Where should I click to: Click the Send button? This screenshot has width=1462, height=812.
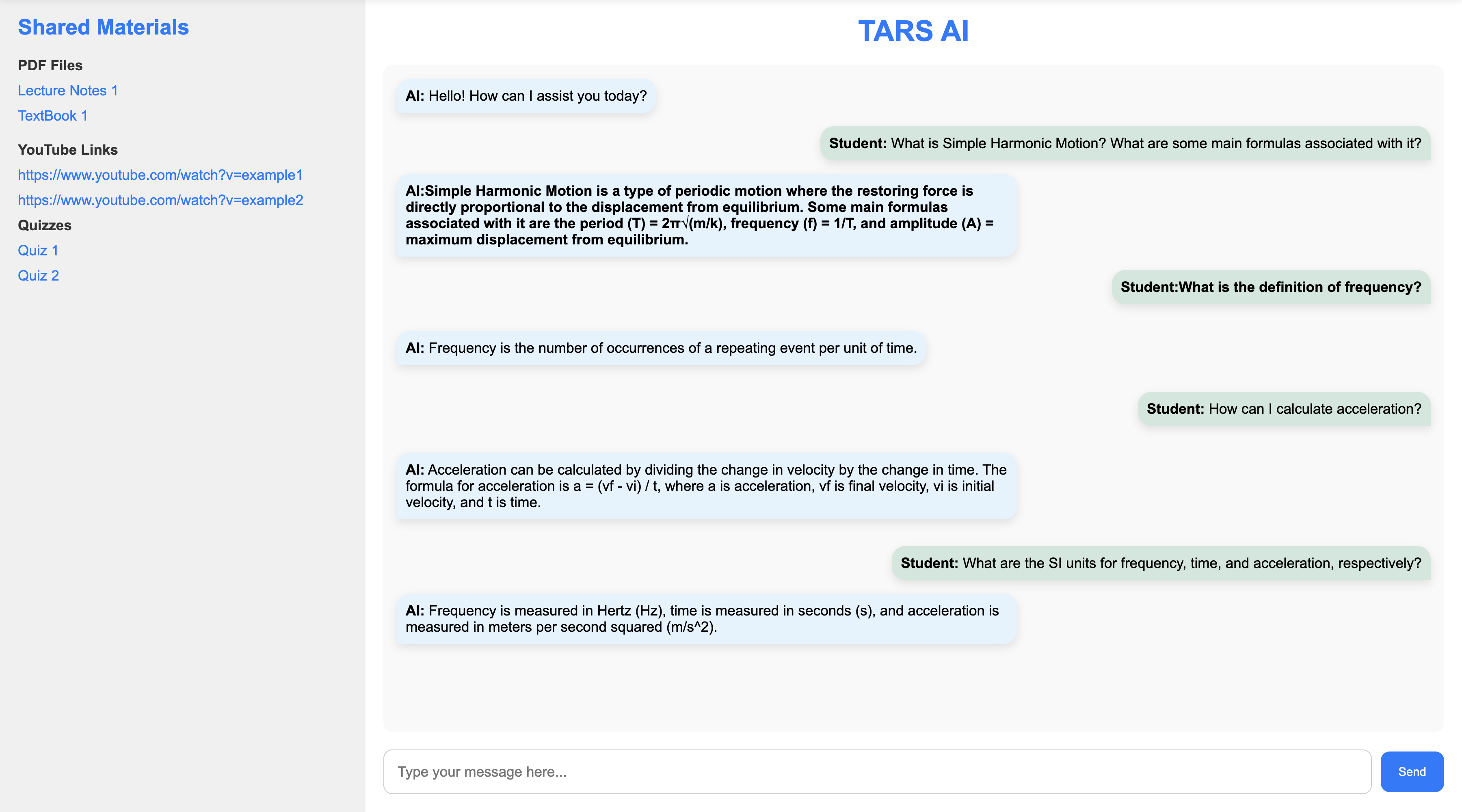1411,772
